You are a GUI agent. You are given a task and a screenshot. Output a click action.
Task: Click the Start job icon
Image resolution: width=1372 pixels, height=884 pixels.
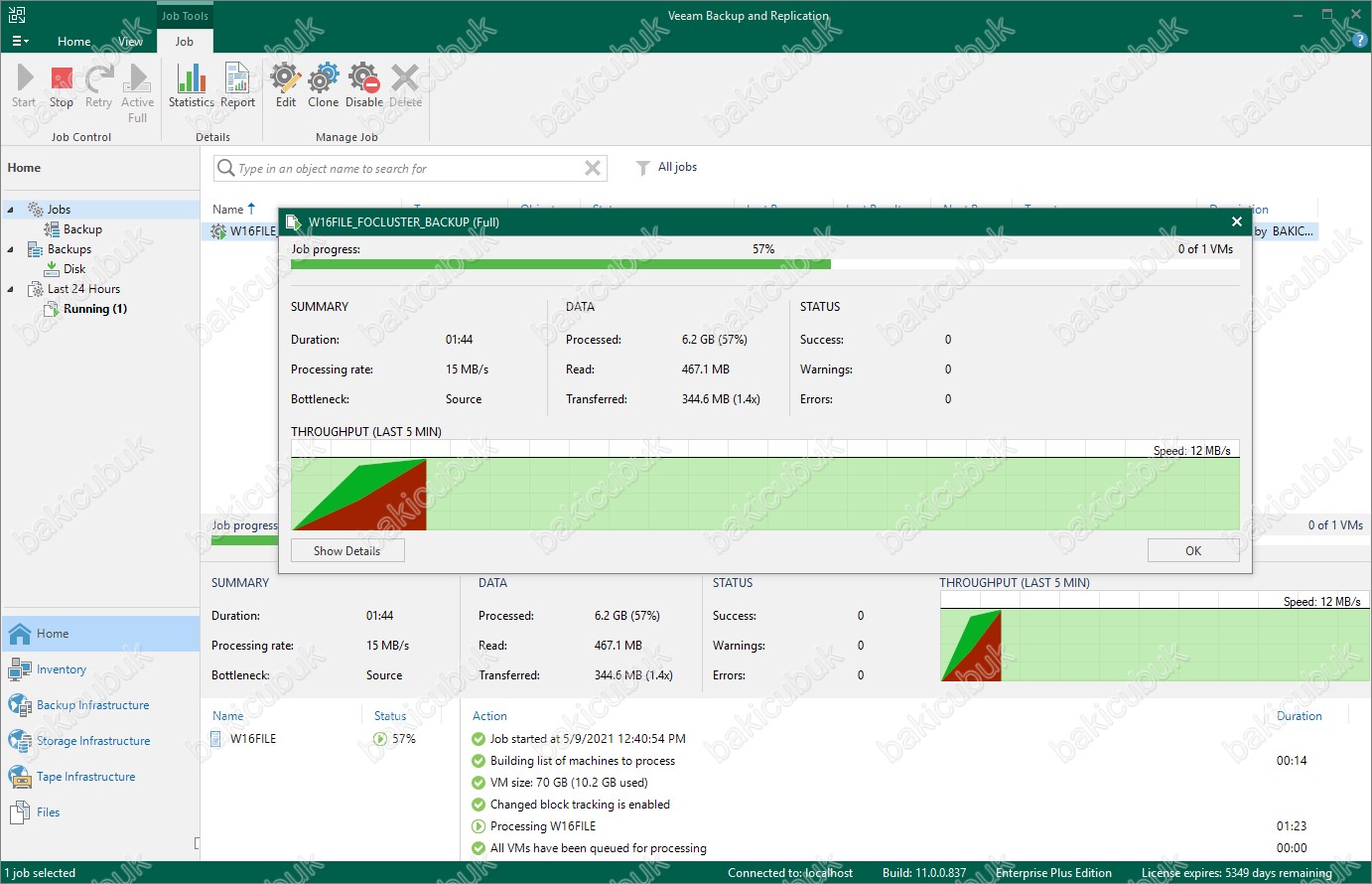pos(25,85)
